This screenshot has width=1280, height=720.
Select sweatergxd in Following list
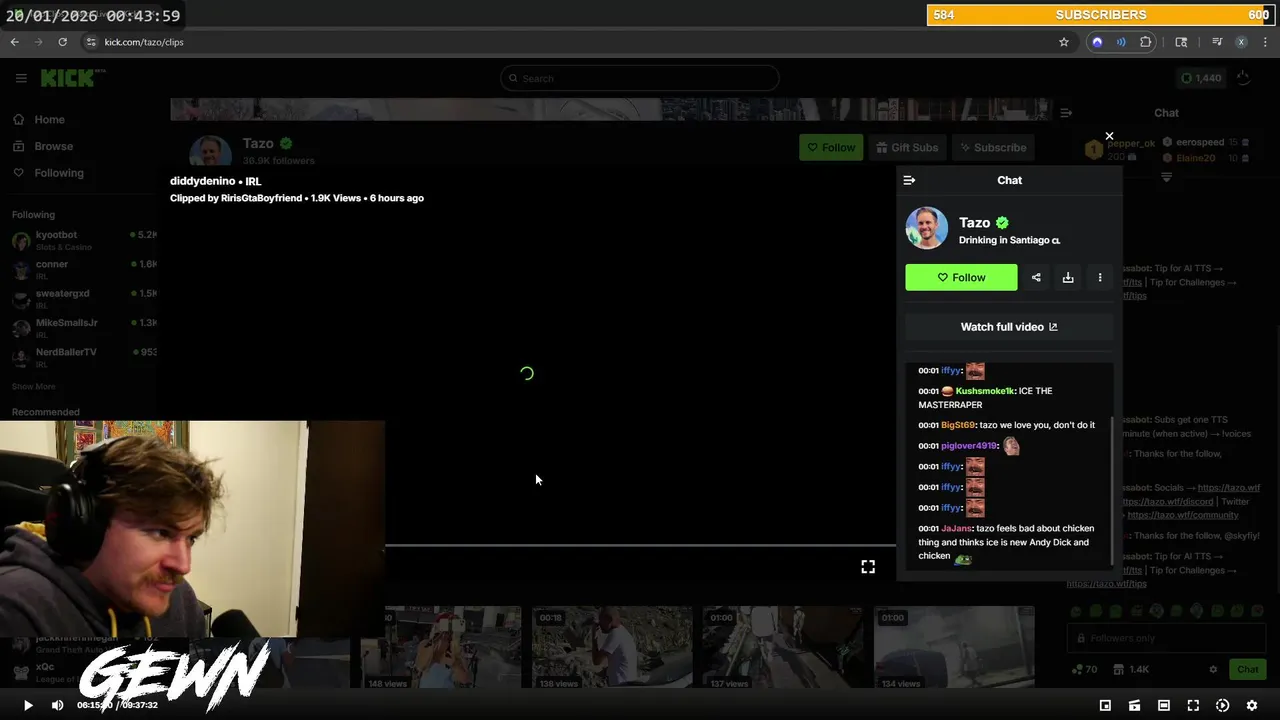[84, 298]
